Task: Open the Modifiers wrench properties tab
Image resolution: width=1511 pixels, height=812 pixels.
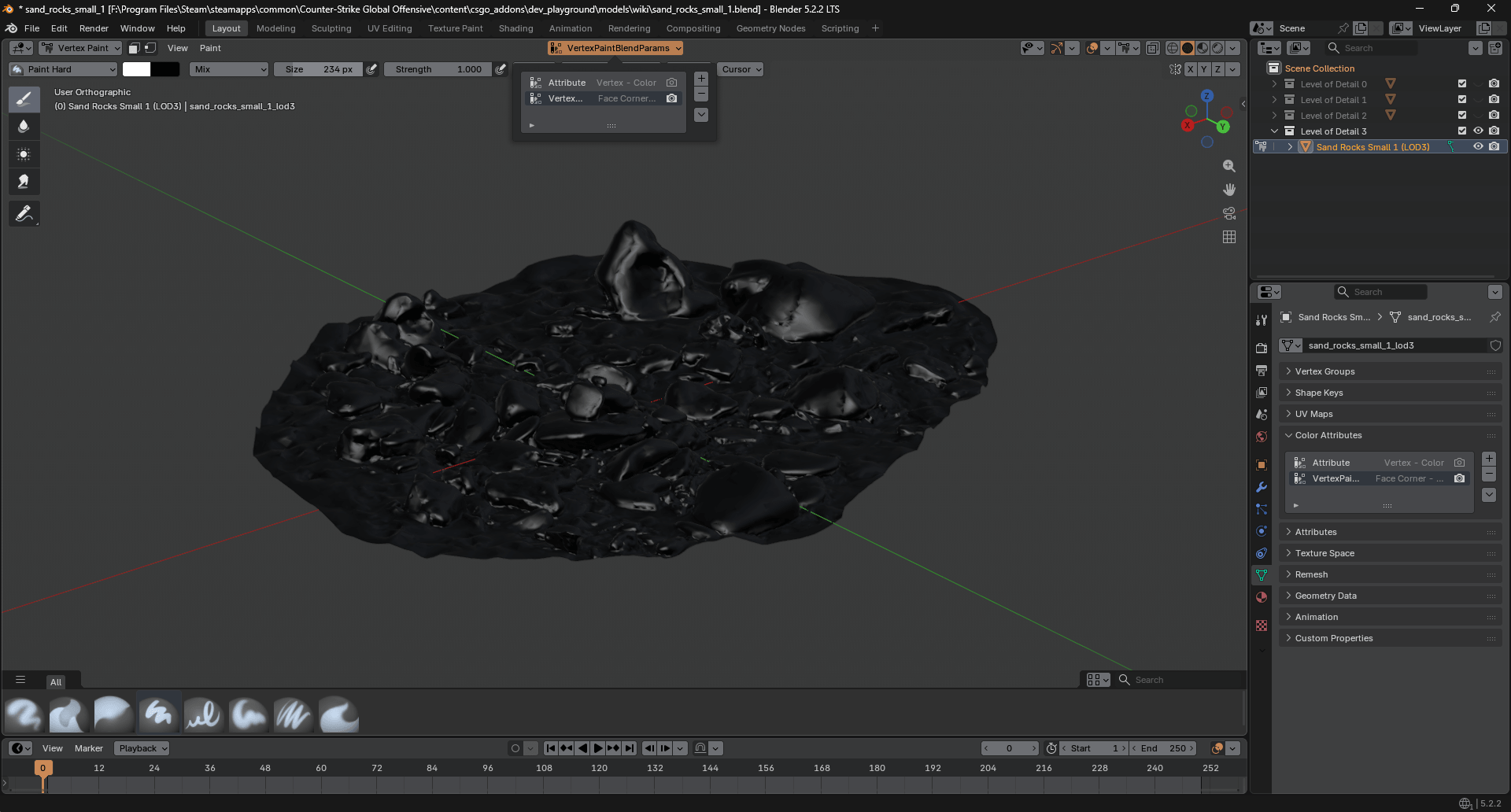Action: point(1262,487)
